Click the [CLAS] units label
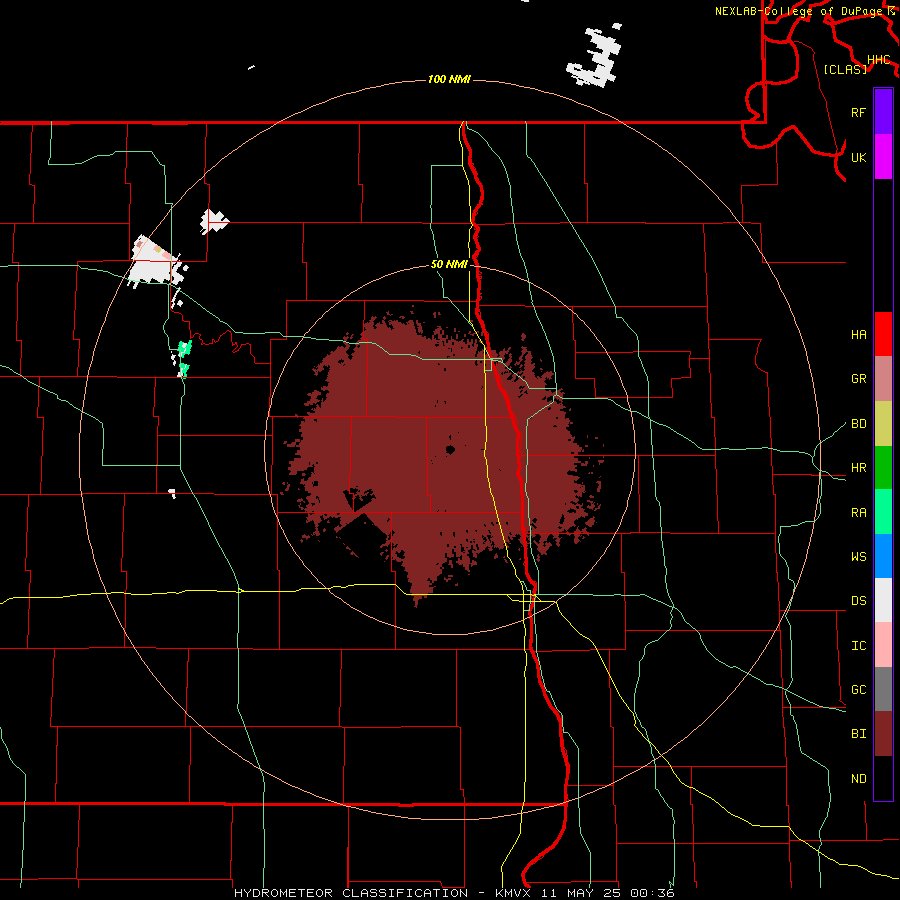900x900 pixels. pos(845,69)
